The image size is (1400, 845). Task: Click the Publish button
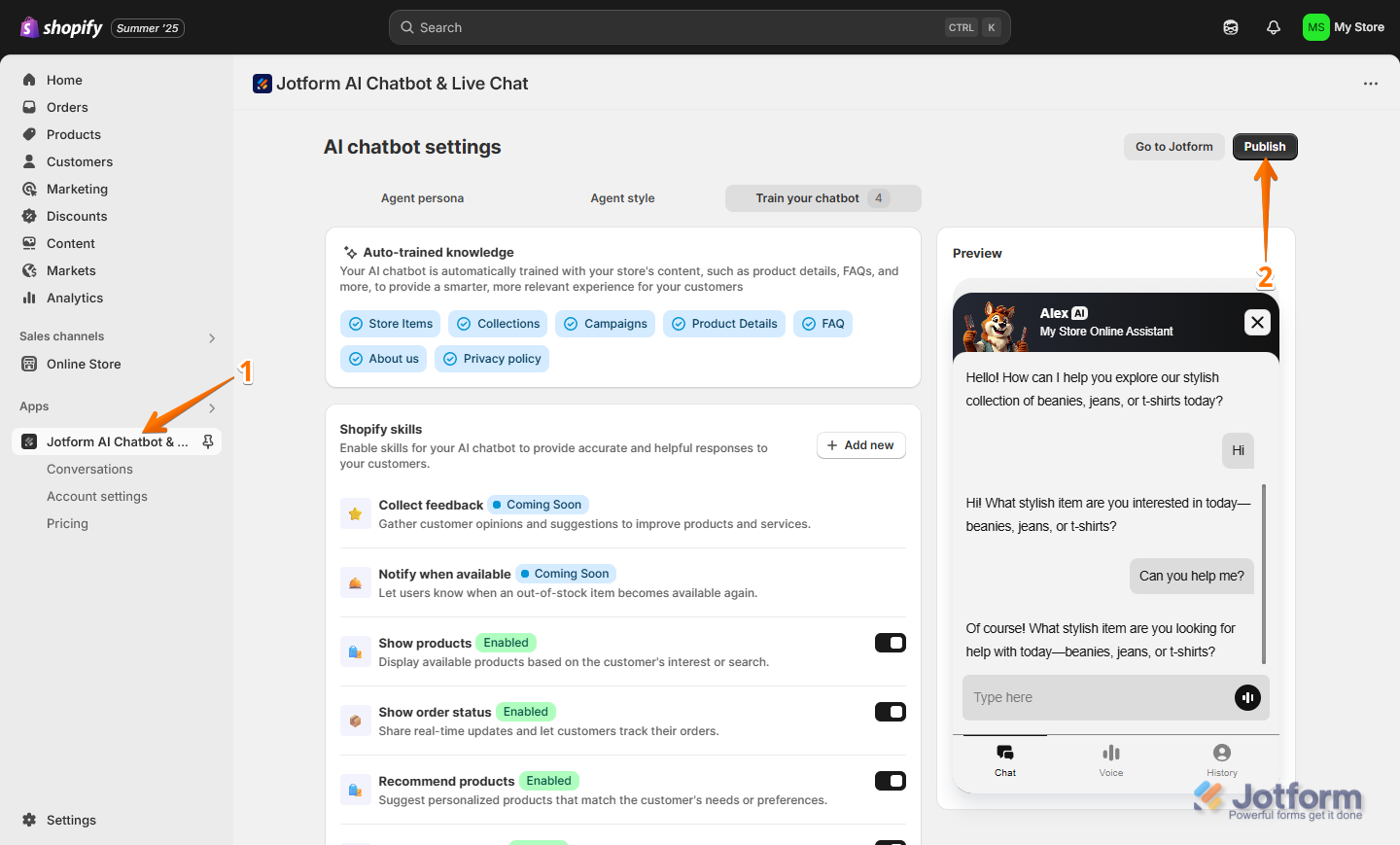click(x=1265, y=147)
